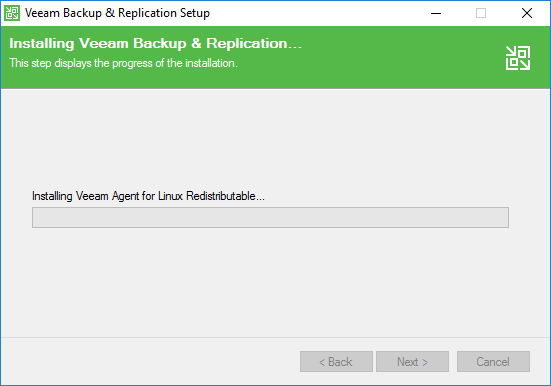Minimize the Veeam Setup window
This screenshot has width=551, height=386.
tap(436, 13)
